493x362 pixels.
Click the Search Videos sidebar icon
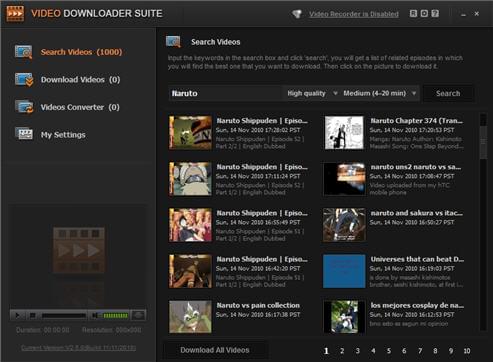point(24,52)
